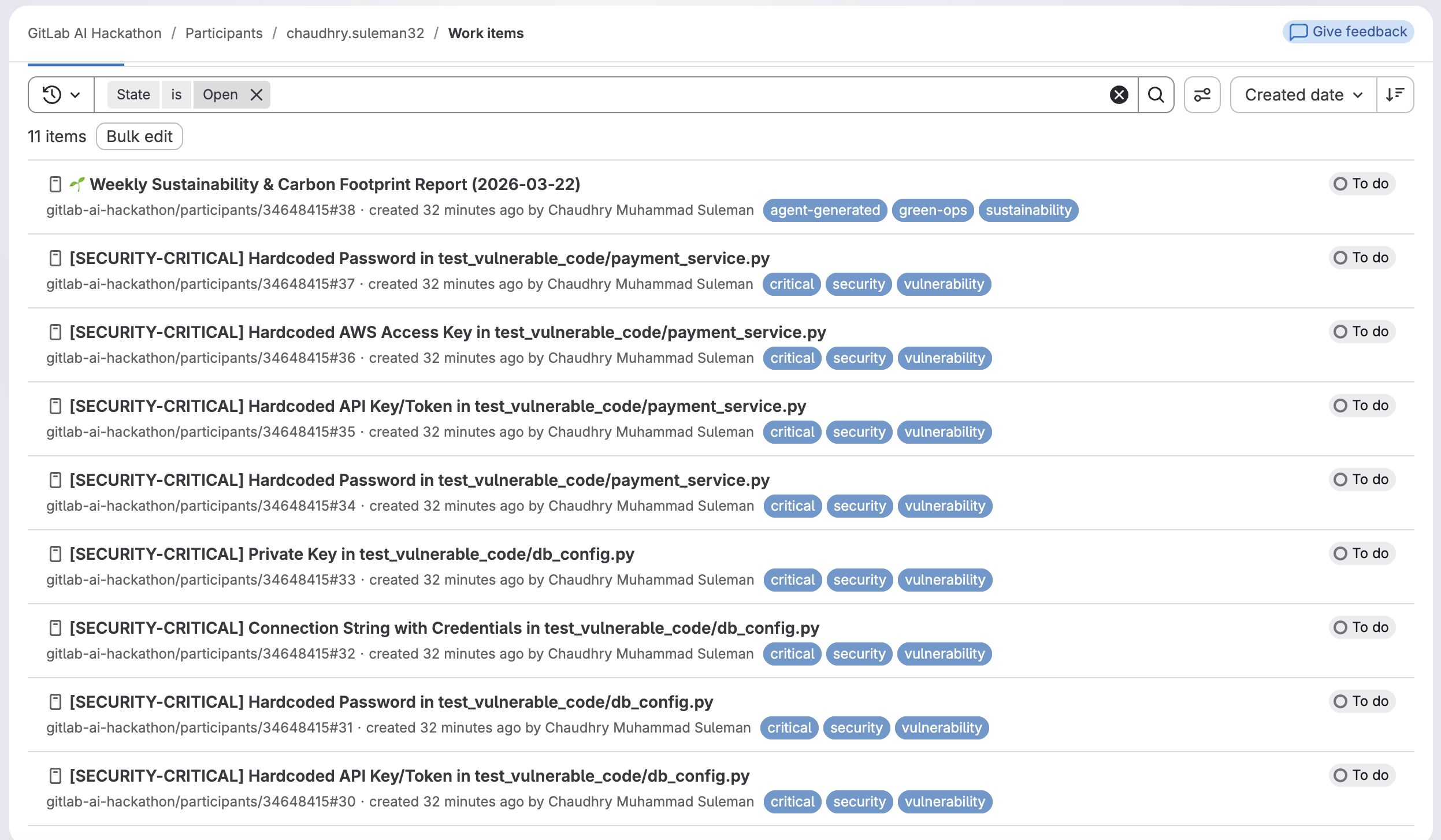Viewport: 1441px width, 840px height.
Task: Click the issue icon beside Private Key item
Action: (55, 554)
